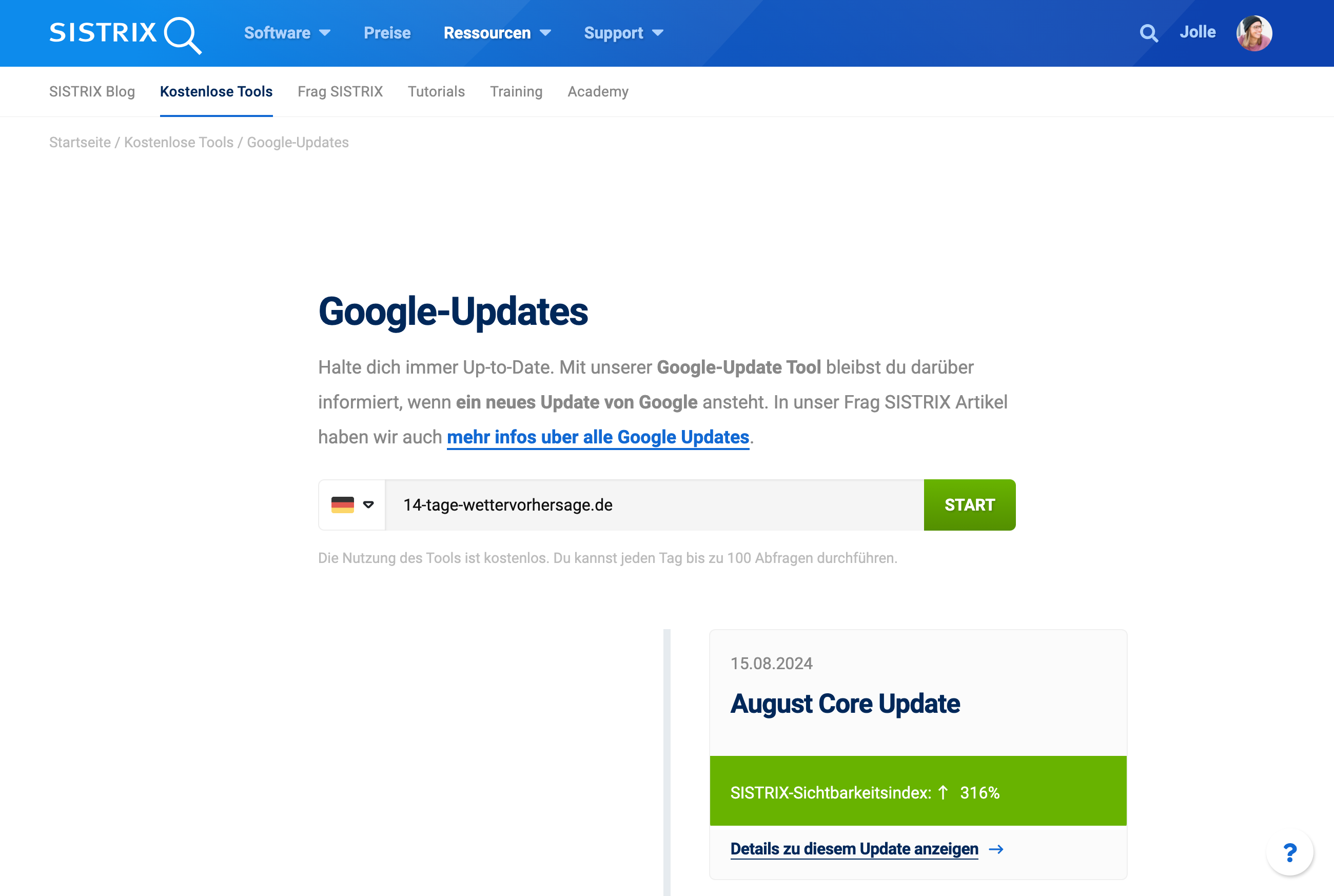Toggle the SISTRIX Blog menu item
Screen dimensions: 1334x896
pos(92,91)
